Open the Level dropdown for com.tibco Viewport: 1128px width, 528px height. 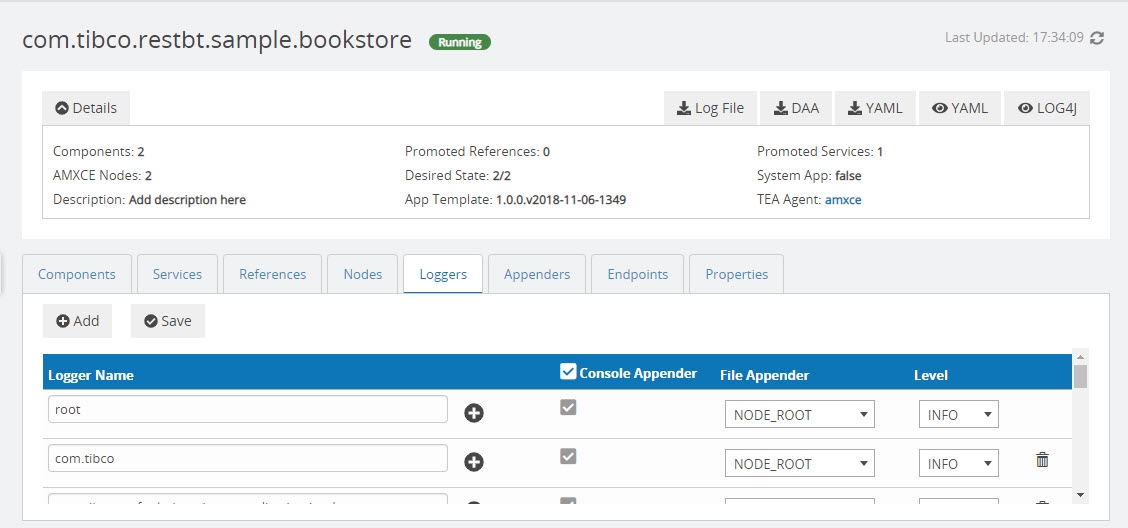(x=958, y=463)
